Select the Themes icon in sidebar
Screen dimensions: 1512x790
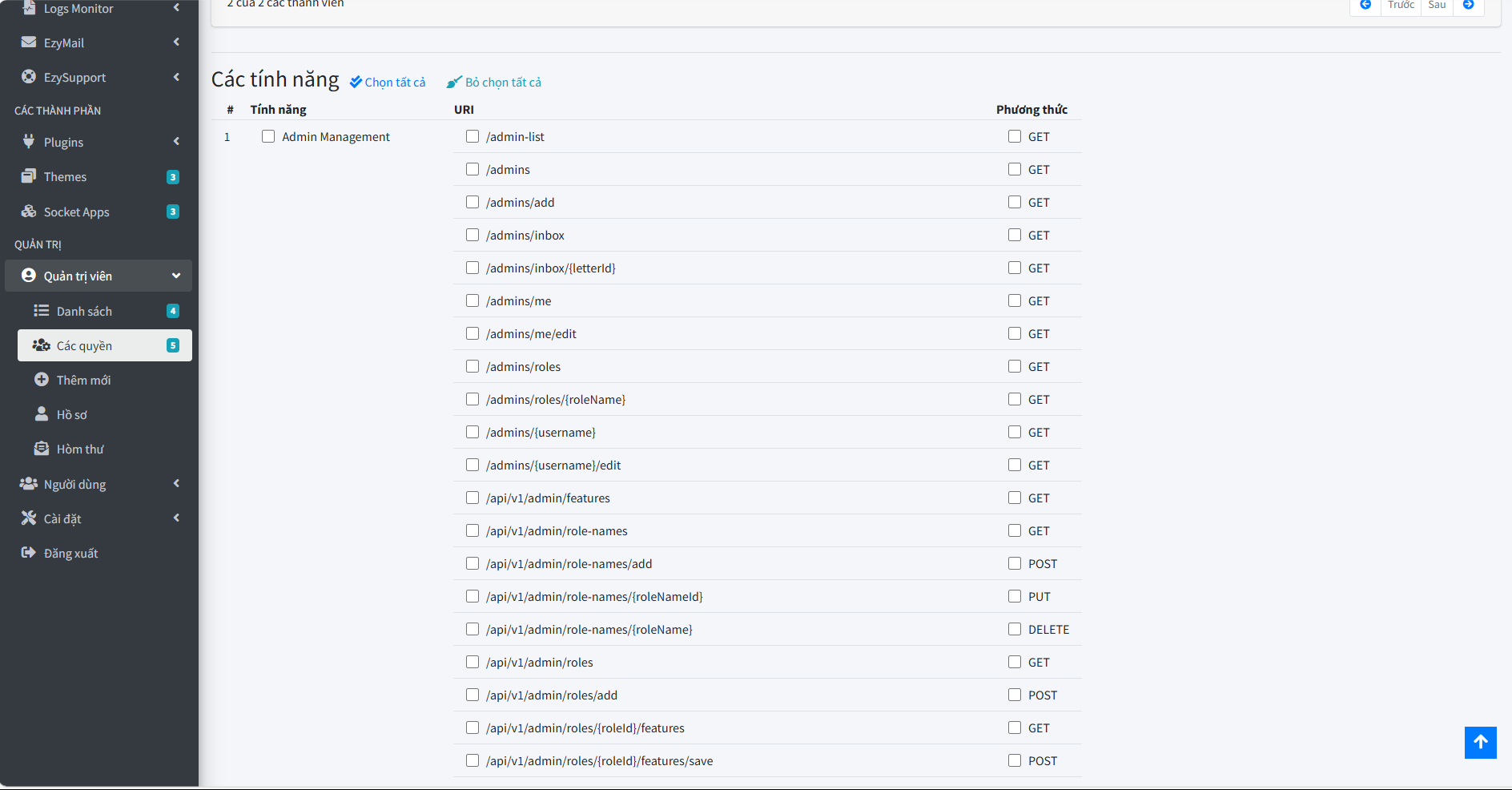[29, 176]
